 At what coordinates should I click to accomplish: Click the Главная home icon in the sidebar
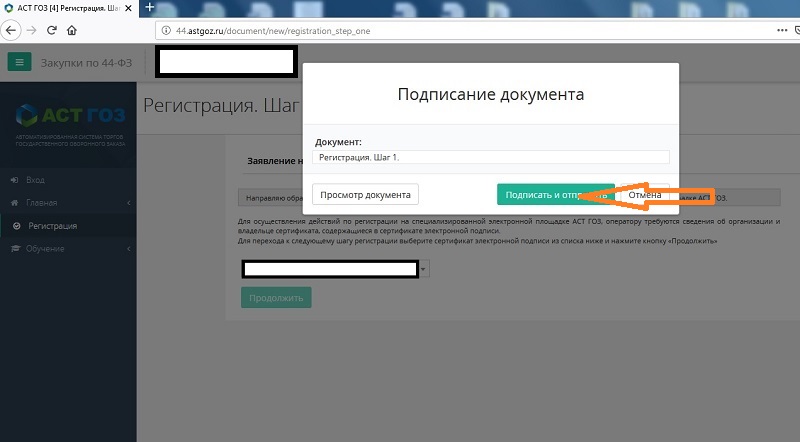[x=15, y=203]
